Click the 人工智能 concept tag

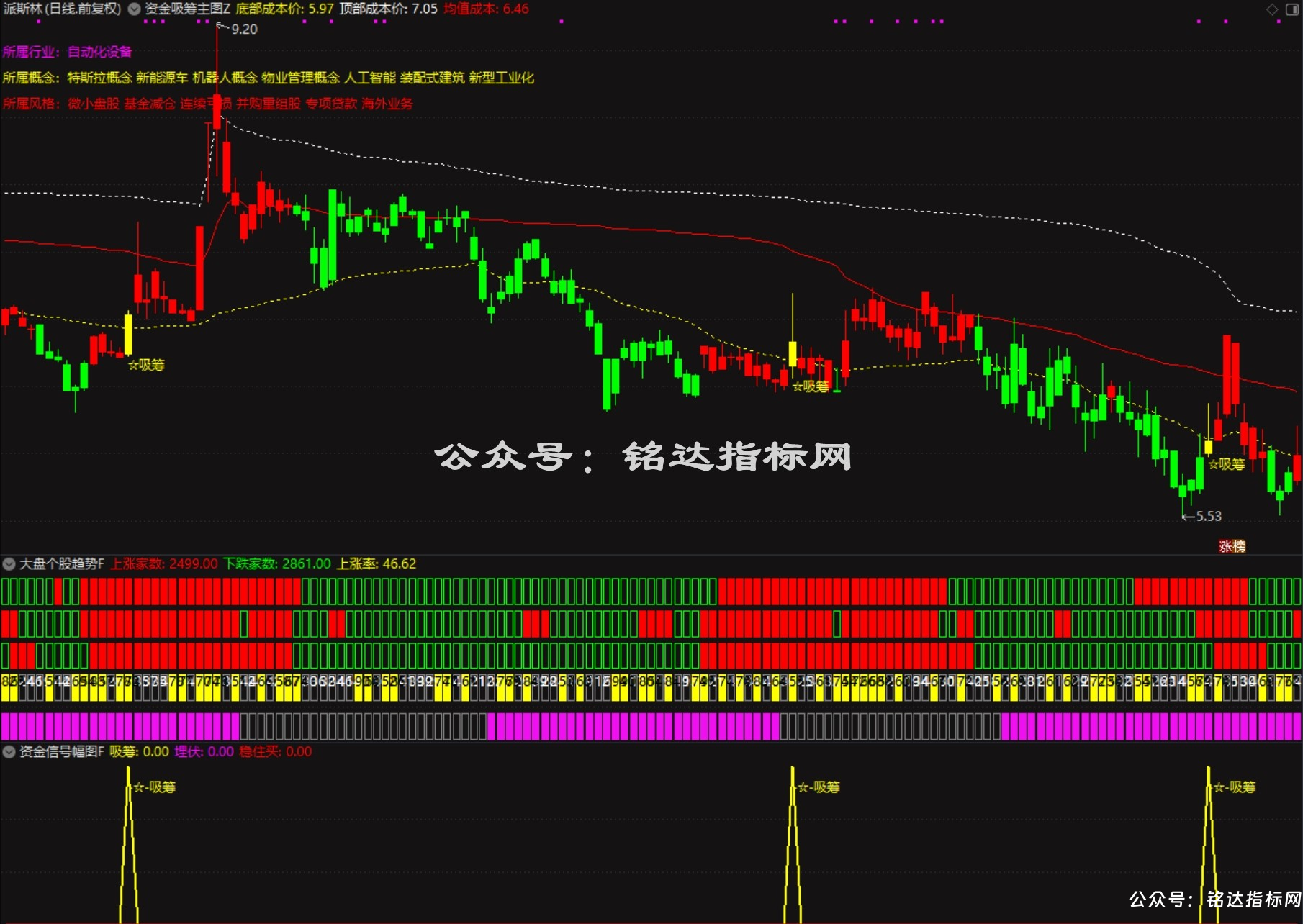click(x=370, y=78)
